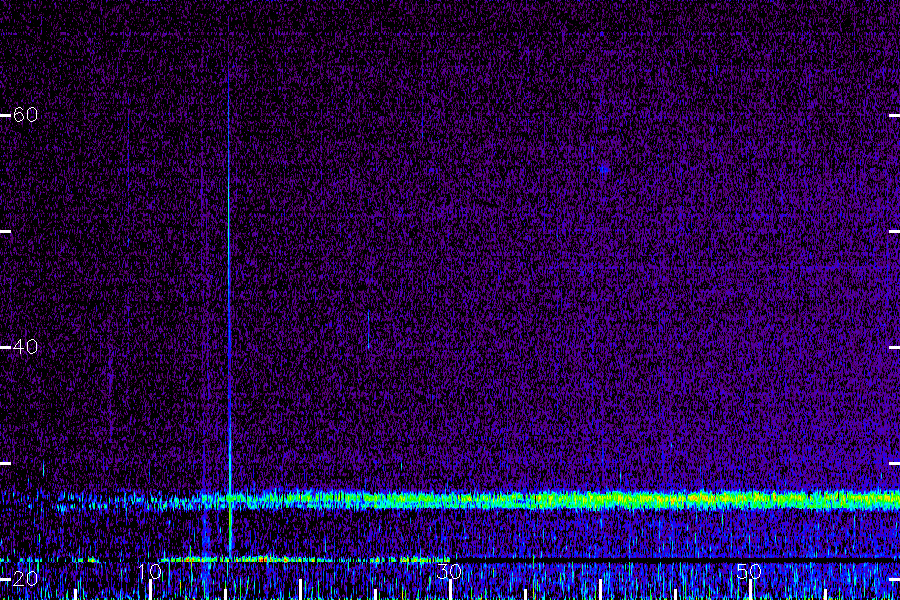Click the y-axis label 20
Image resolution: width=900 pixels, height=600 pixels.
[x=25, y=579]
